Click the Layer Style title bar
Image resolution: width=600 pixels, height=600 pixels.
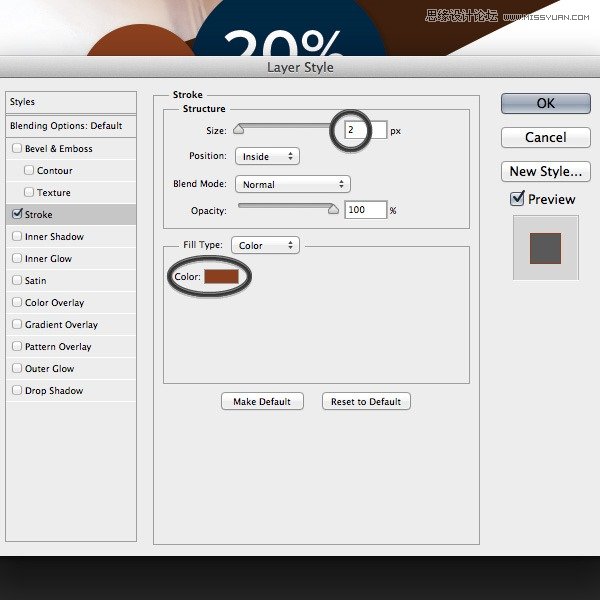click(x=300, y=67)
